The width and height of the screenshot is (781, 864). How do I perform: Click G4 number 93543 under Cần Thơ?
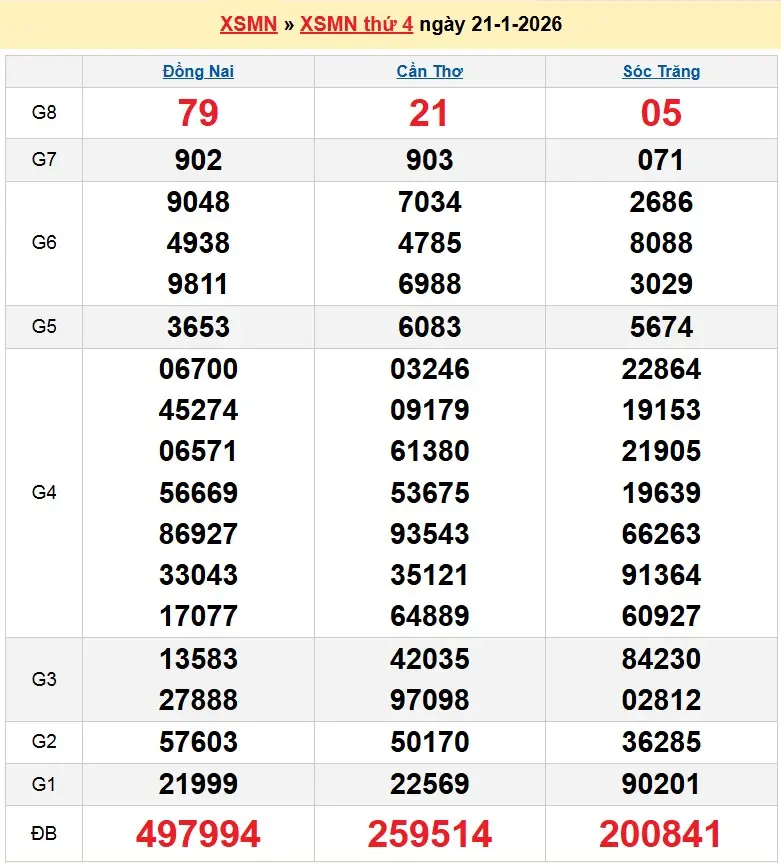coord(429,534)
